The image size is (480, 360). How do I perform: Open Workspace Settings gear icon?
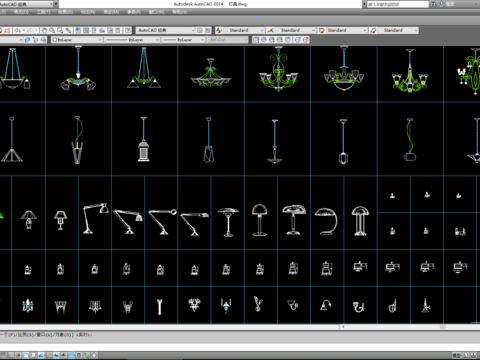[200, 30]
